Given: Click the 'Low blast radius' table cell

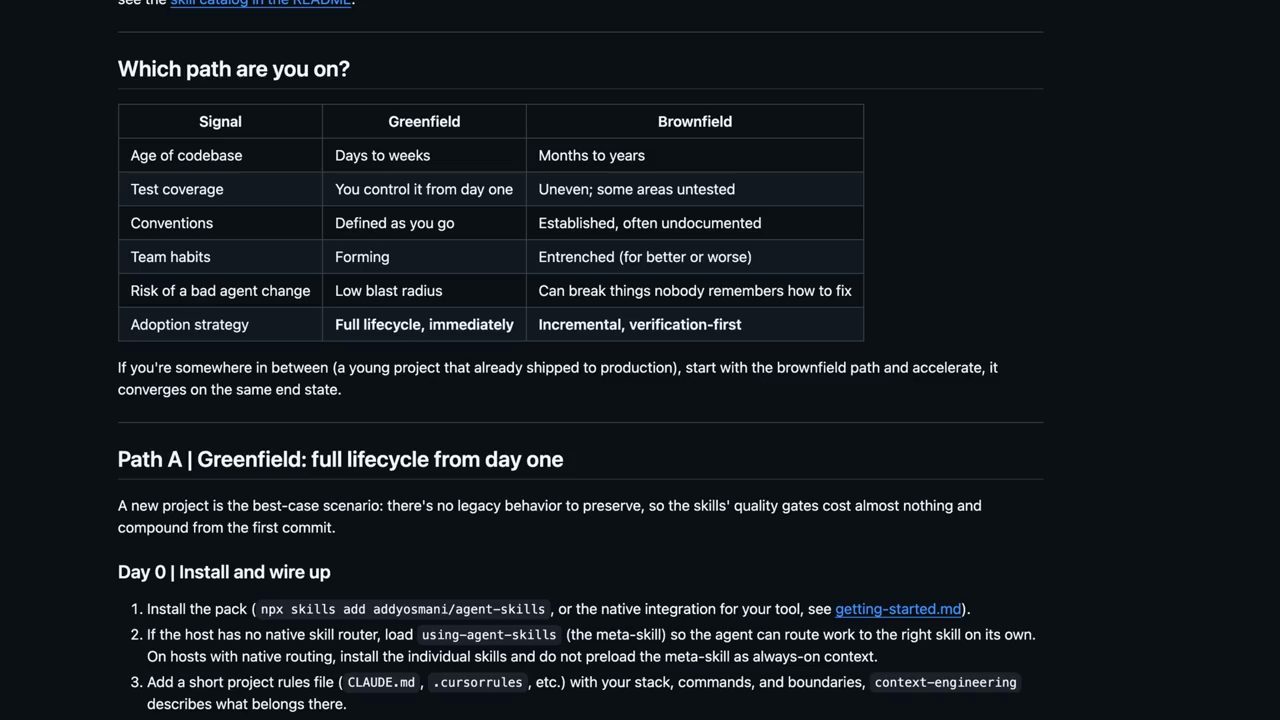Looking at the screenshot, I should pos(424,291).
